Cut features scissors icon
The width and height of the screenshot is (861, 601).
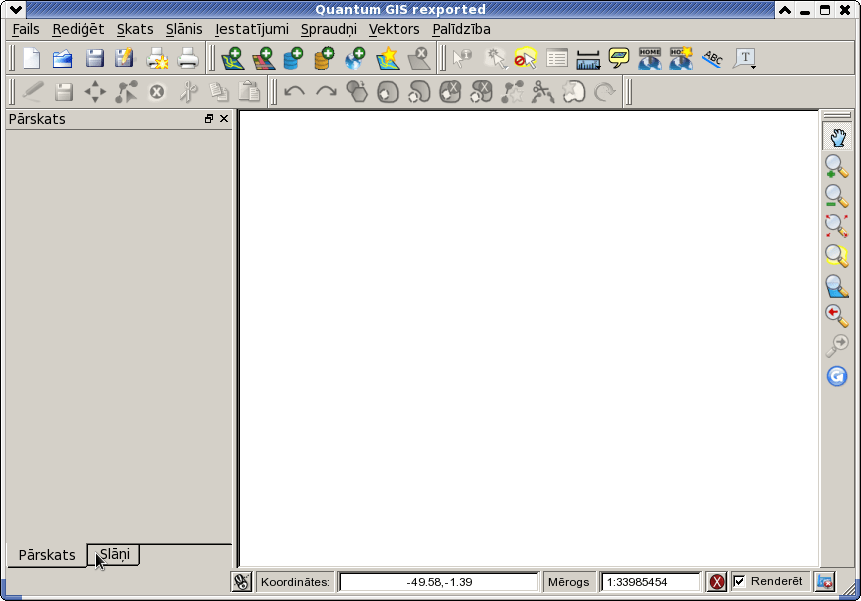click(x=188, y=92)
